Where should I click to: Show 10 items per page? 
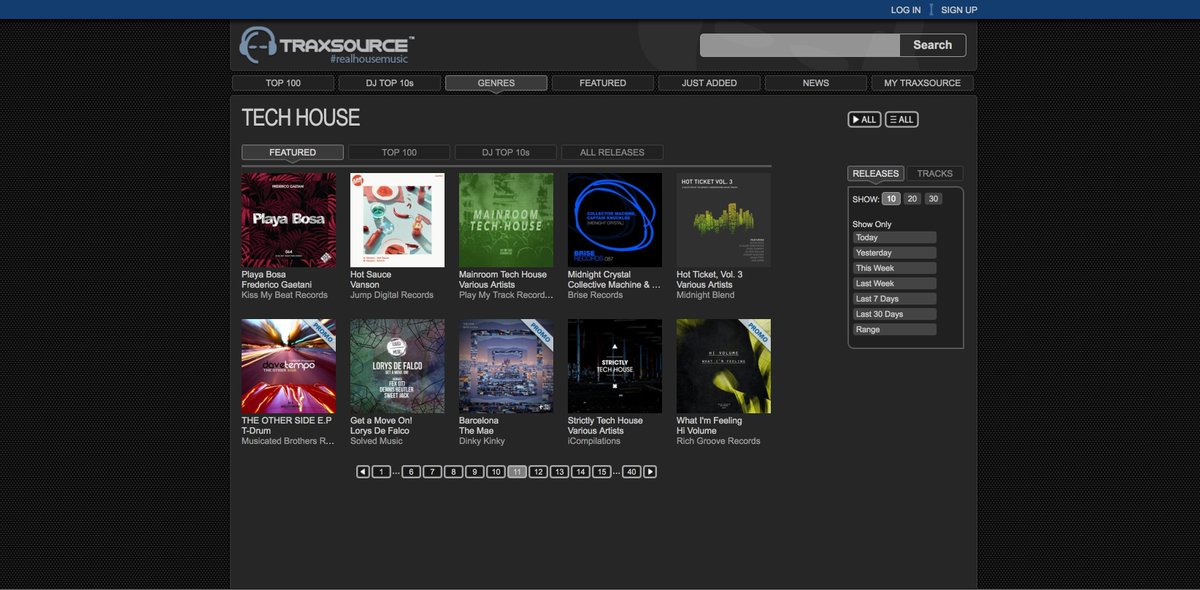(891, 199)
